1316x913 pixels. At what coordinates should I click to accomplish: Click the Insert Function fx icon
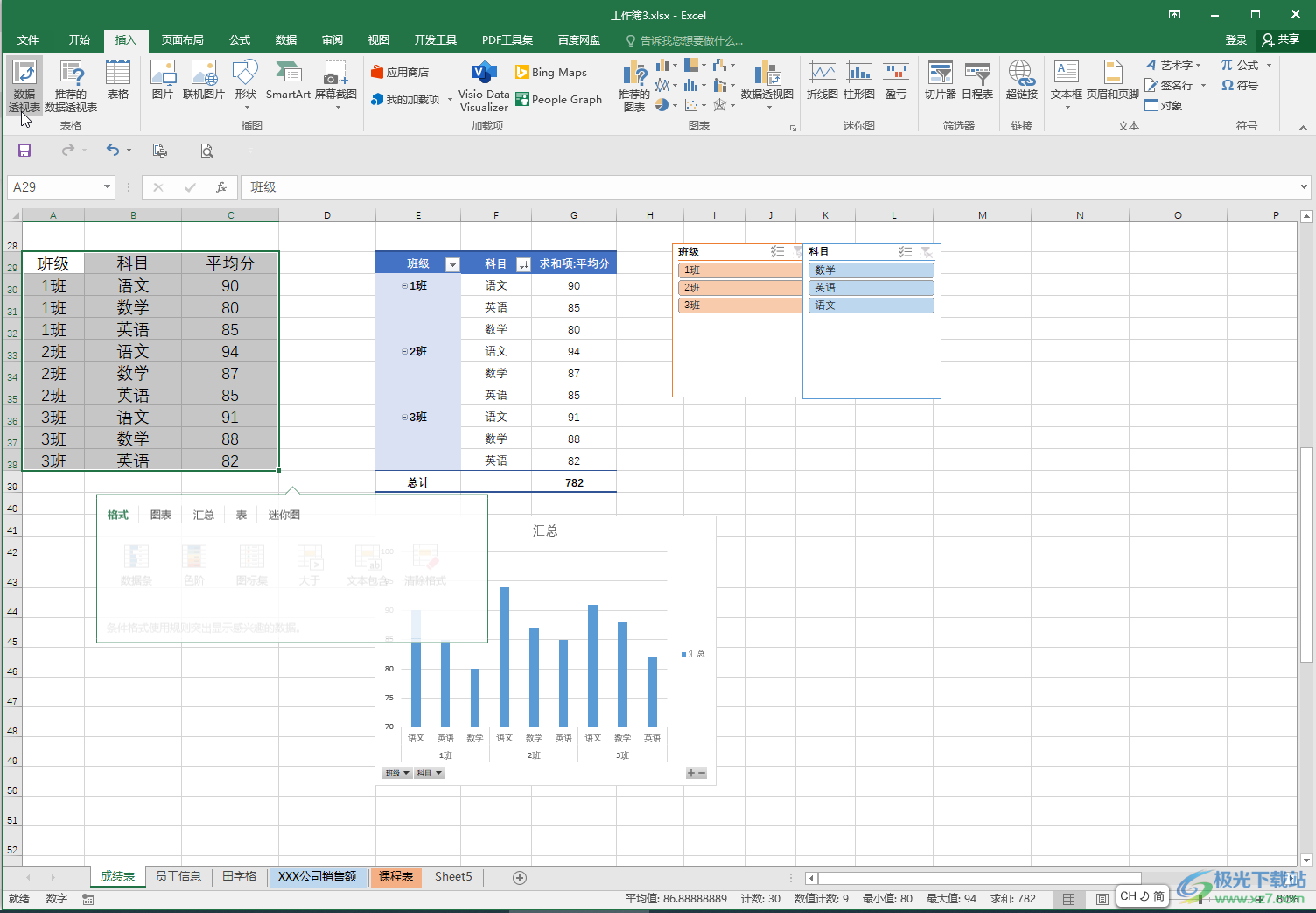click(221, 187)
